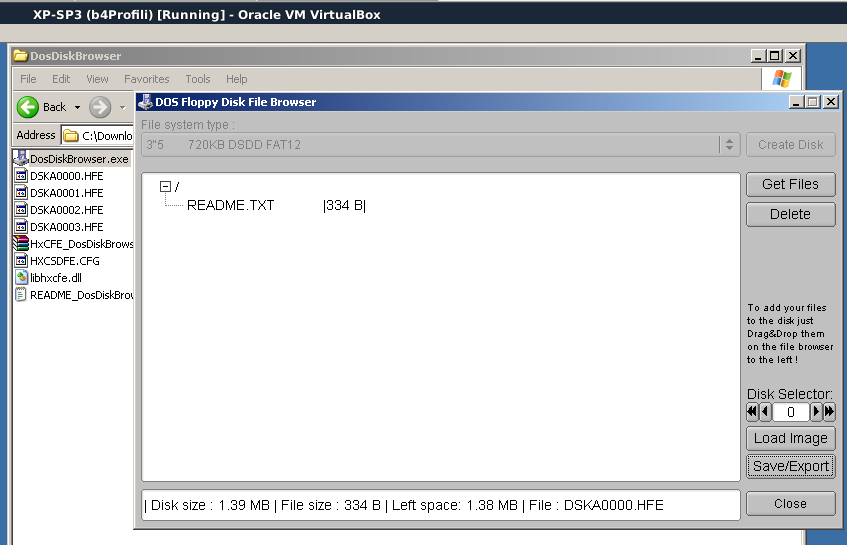This screenshot has height=545, width=847.
Task: Open the Back button history dropdown arrow
Action: pyautogui.click(x=77, y=107)
